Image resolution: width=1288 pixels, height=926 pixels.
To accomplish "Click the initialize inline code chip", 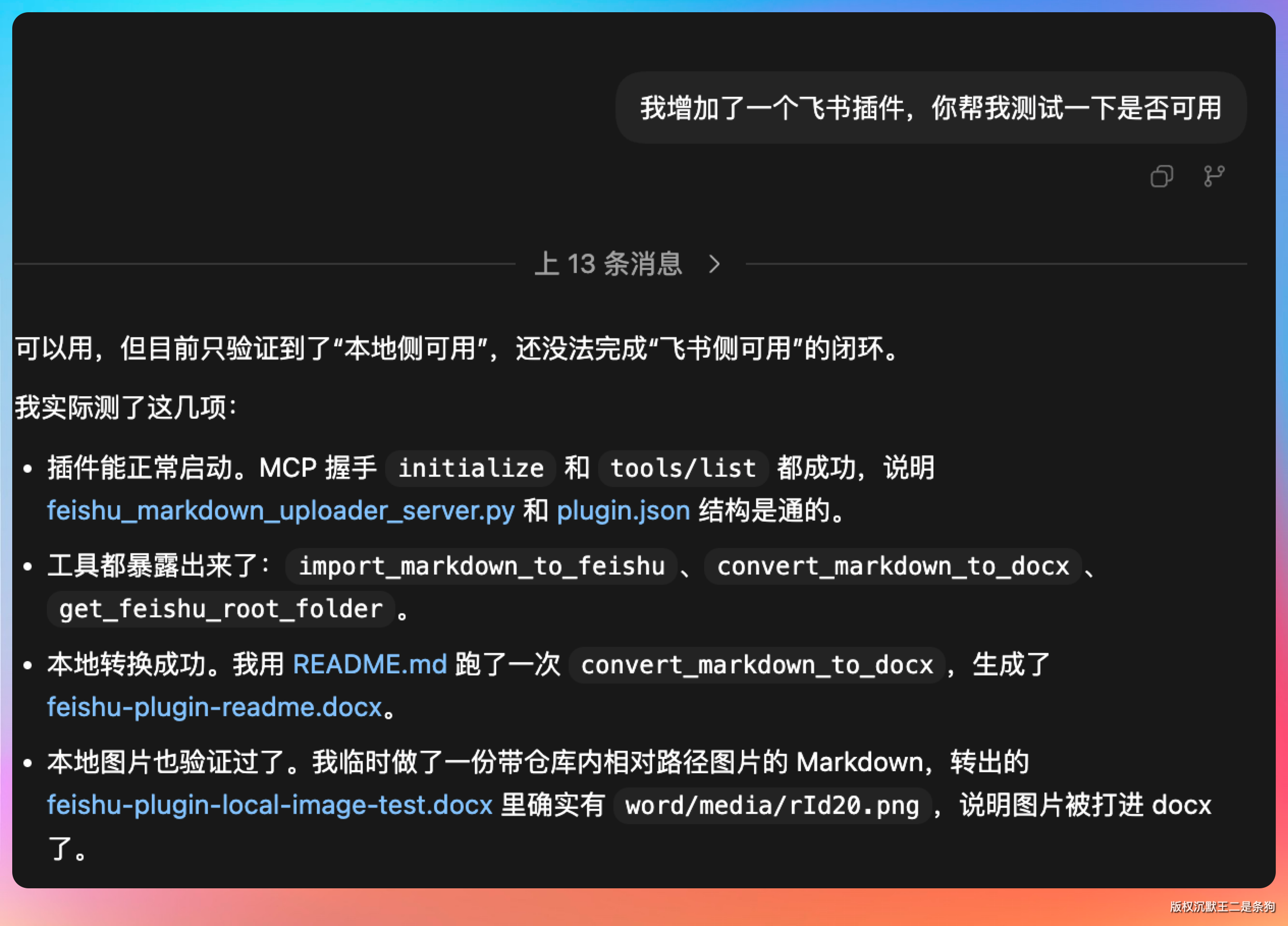I will pos(471,469).
